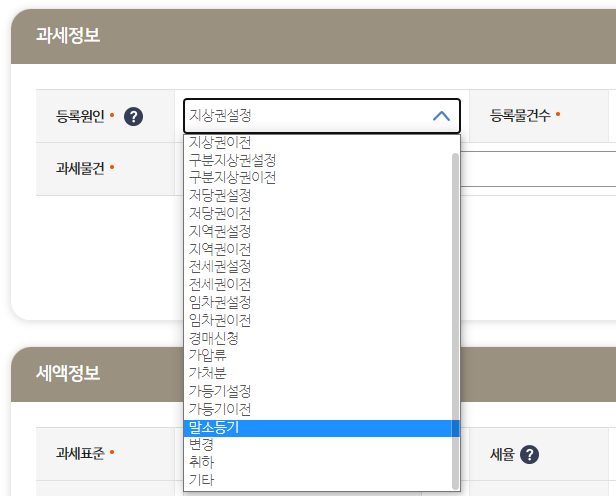Image resolution: width=616 pixels, height=496 pixels.
Task: Open help icon next to 등록원인
Action: pyautogui.click(x=134, y=117)
